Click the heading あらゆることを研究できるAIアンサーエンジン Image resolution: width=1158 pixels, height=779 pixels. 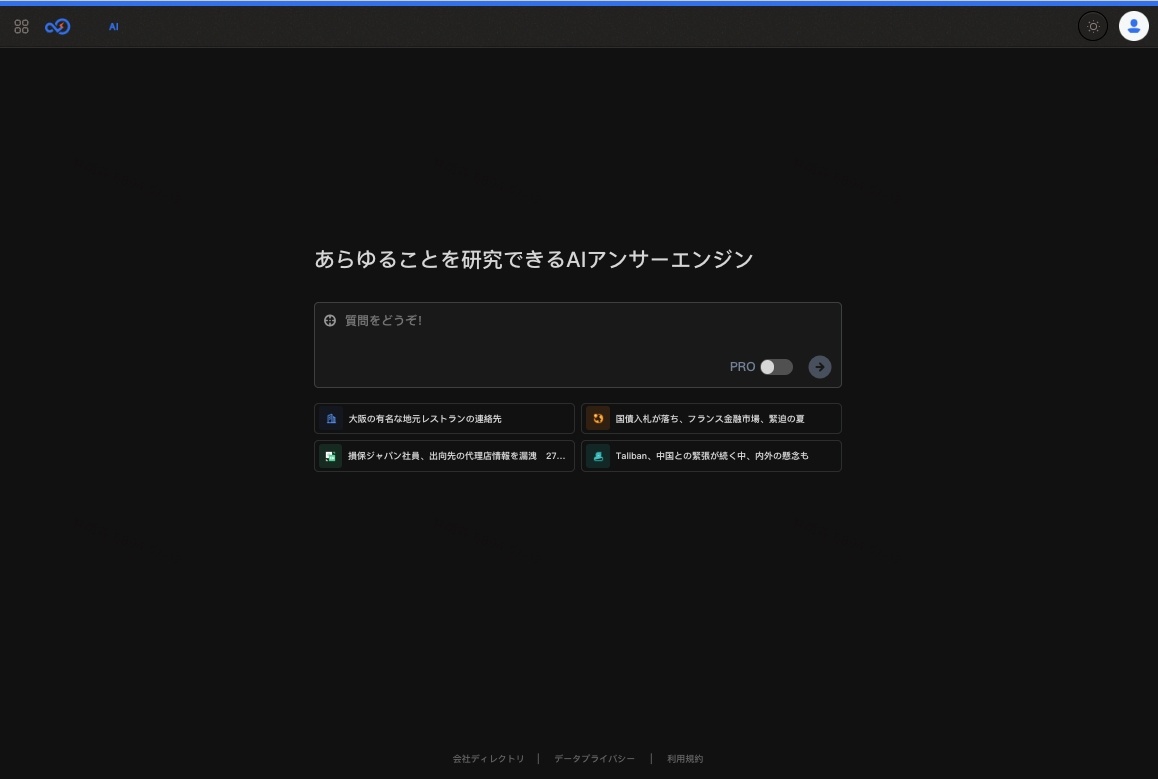click(x=534, y=259)
